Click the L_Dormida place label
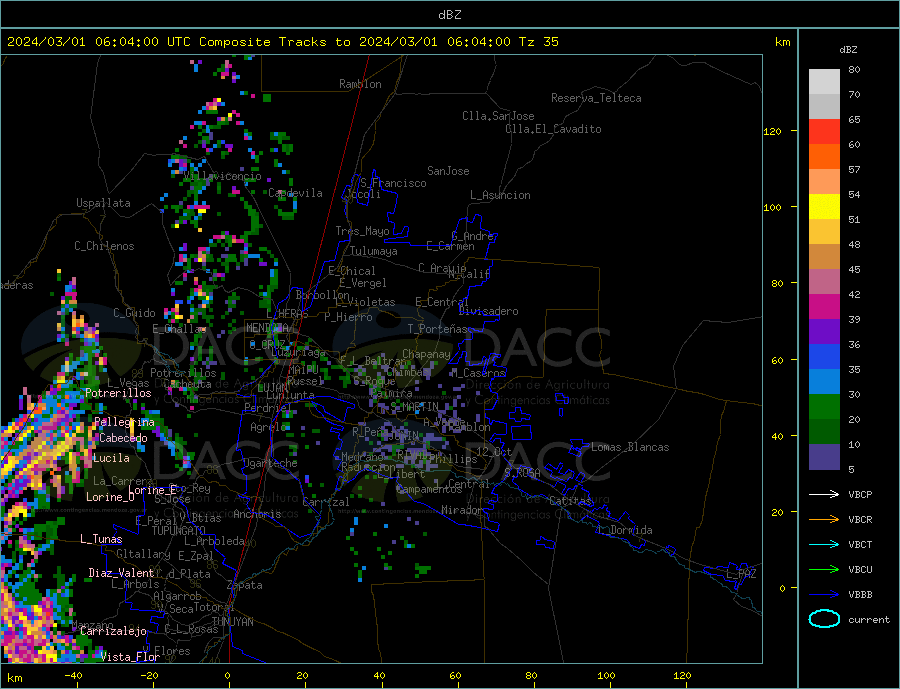Image resolution: width=900 pixels, height=689 pixels. tap(626, 530)
